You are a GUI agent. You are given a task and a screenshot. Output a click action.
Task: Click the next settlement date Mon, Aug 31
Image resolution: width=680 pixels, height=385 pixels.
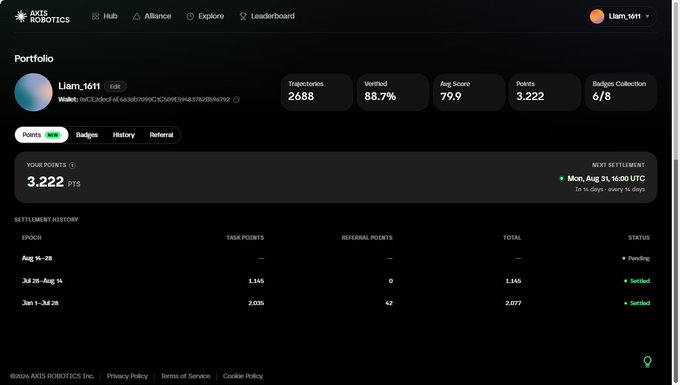click(606, 179)
